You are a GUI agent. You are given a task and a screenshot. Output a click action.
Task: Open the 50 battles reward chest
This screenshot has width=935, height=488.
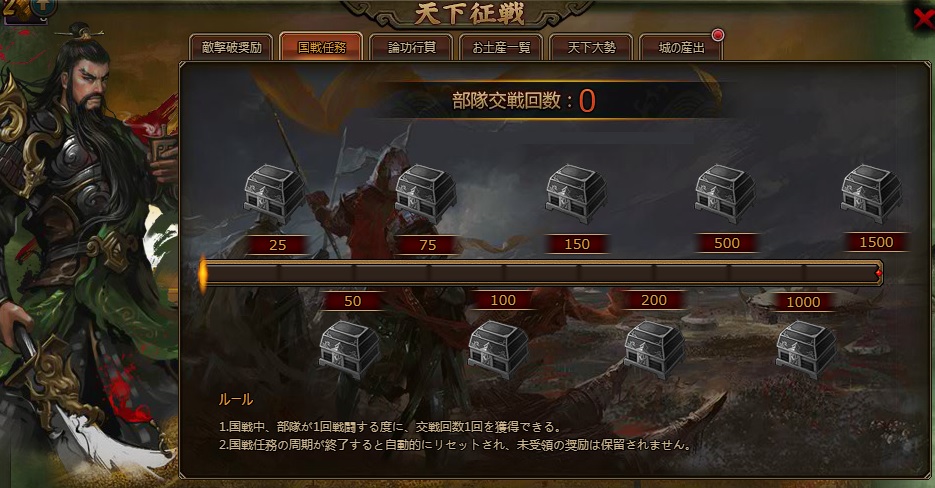[349, 350]
